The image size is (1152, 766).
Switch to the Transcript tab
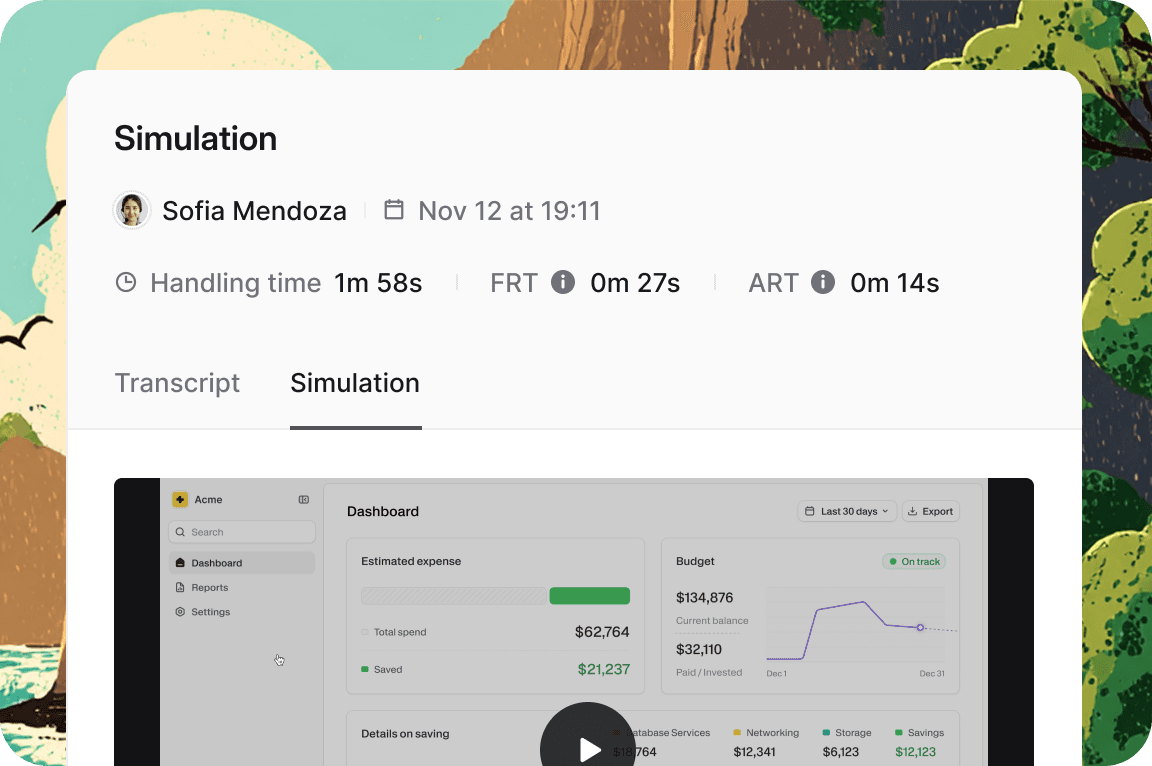pos(177,383)
